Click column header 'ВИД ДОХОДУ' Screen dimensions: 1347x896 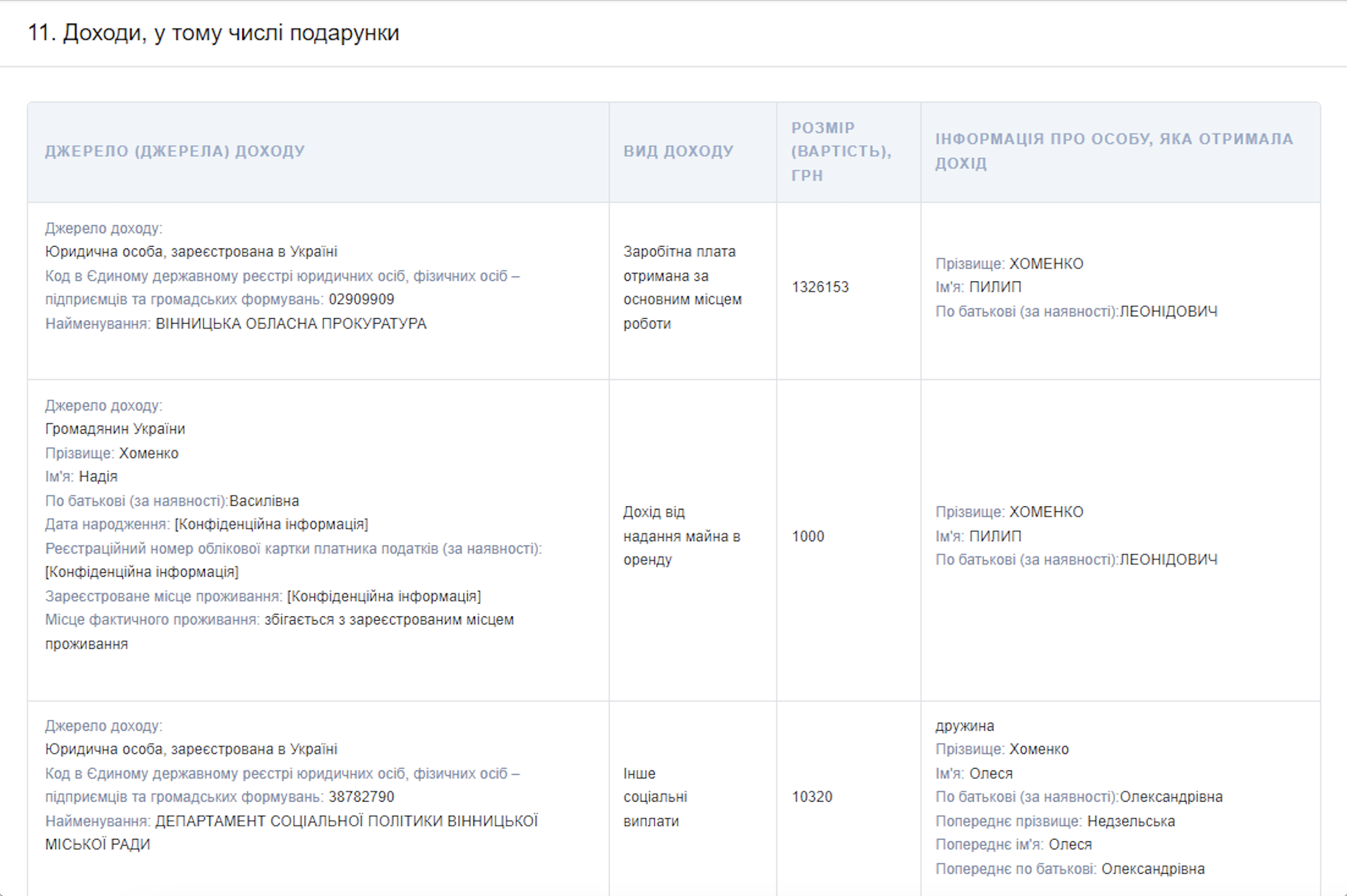[x=678, y=152]
